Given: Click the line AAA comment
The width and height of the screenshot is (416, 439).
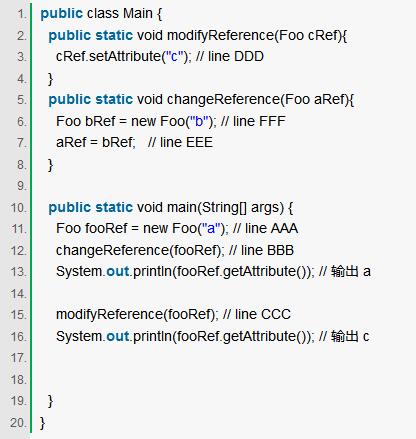Looking at the screenshot, I should click(x=265, y=229).
